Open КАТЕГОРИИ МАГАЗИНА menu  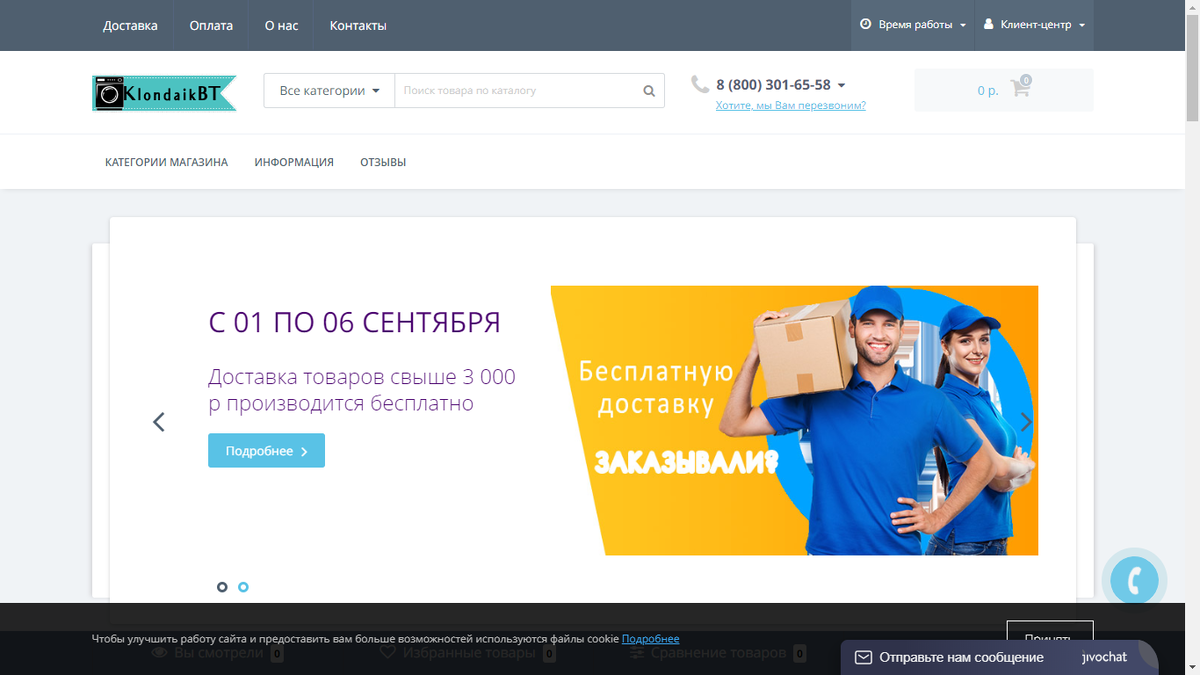166,162
